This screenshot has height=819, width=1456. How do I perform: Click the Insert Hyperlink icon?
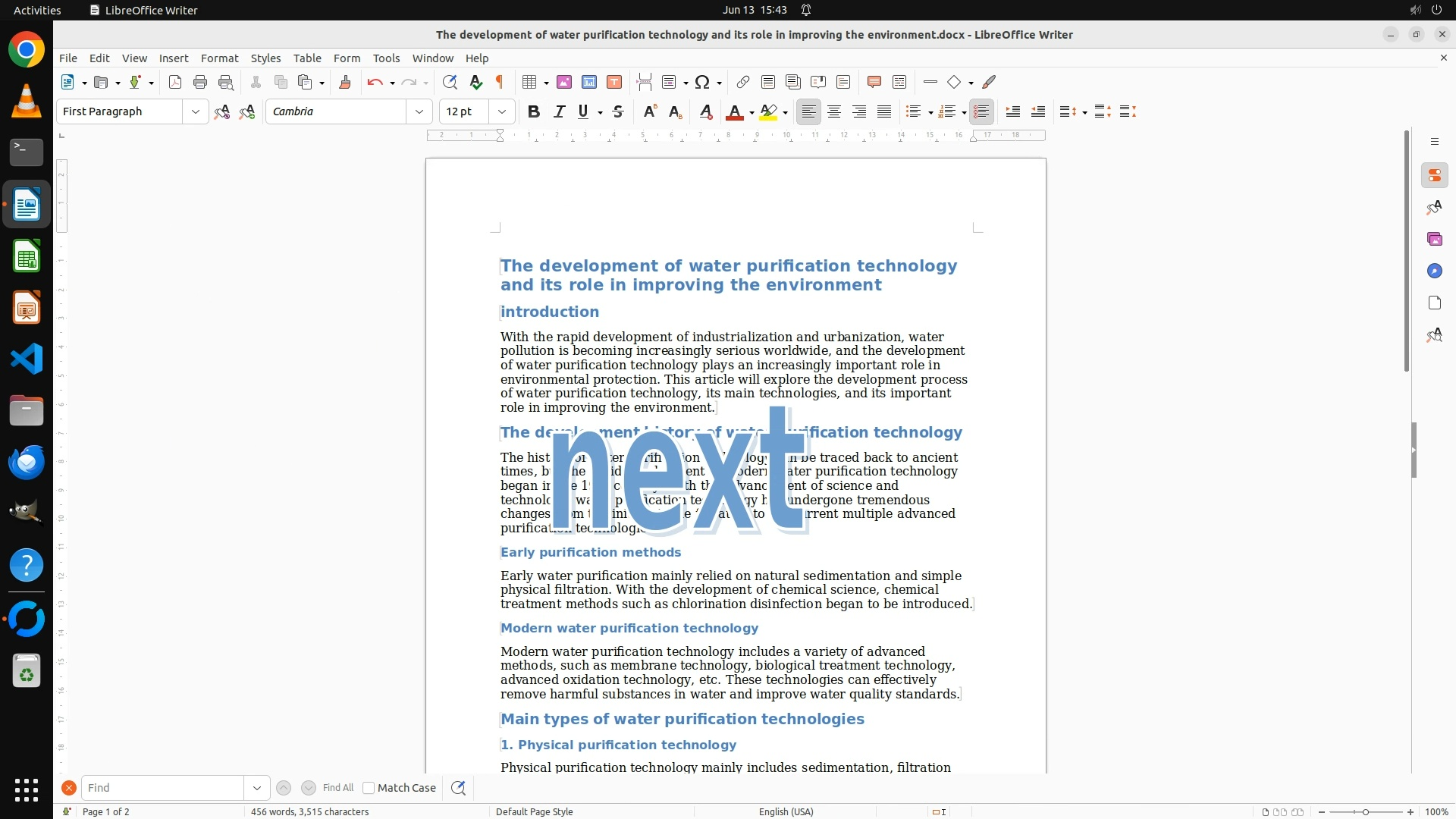(x=743, y=82)
